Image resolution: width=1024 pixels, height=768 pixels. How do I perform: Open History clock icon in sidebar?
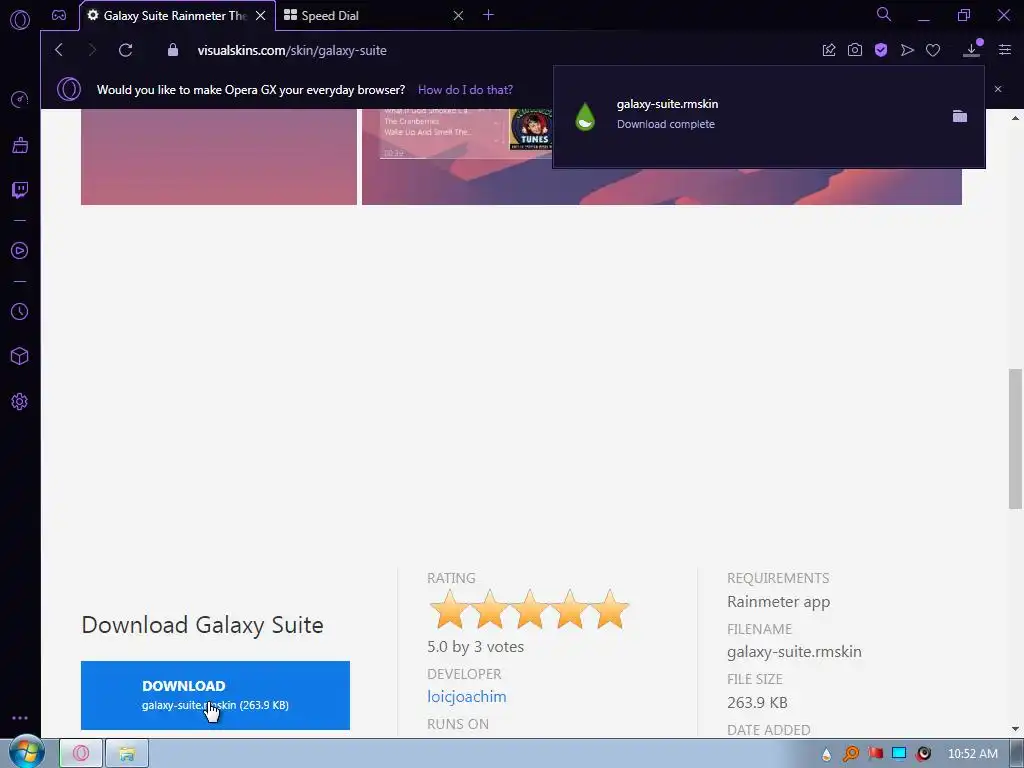[20, 312]
